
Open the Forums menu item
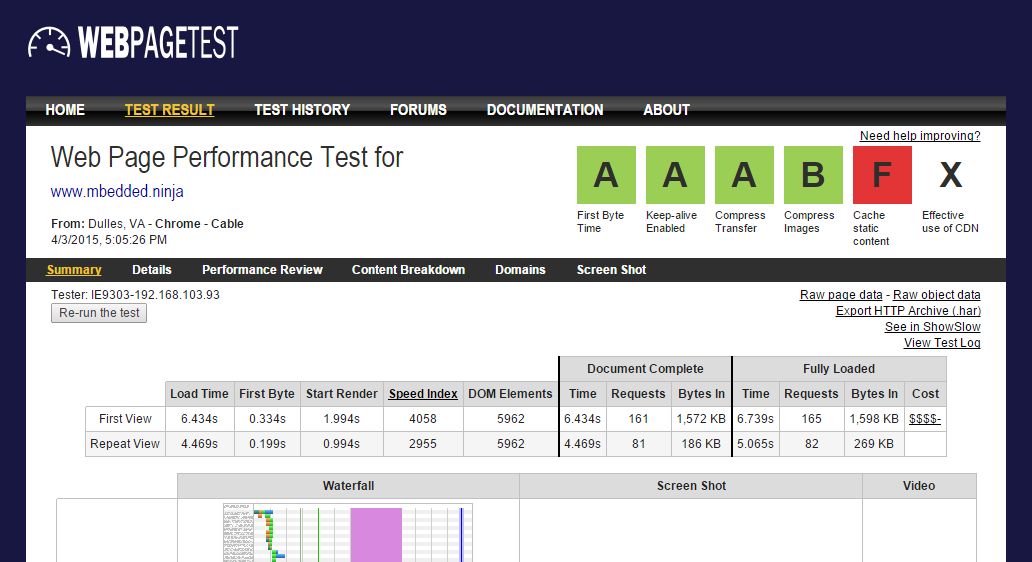(418, 110)
